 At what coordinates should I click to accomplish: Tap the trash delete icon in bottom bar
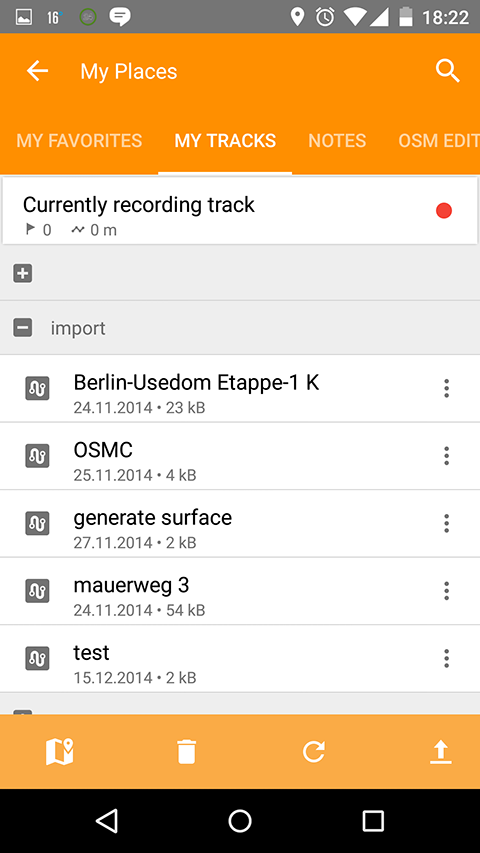(186, 752)
